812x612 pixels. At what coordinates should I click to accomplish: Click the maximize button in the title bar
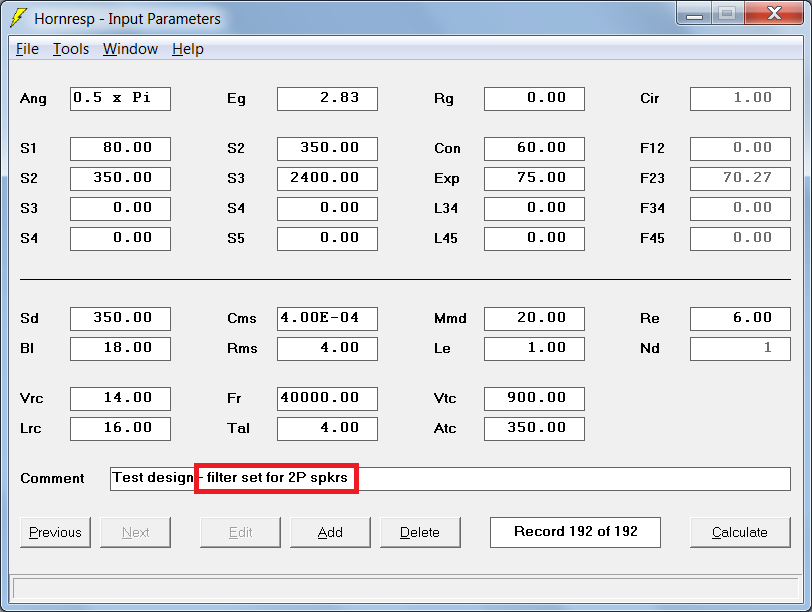[x=728, y=13]
